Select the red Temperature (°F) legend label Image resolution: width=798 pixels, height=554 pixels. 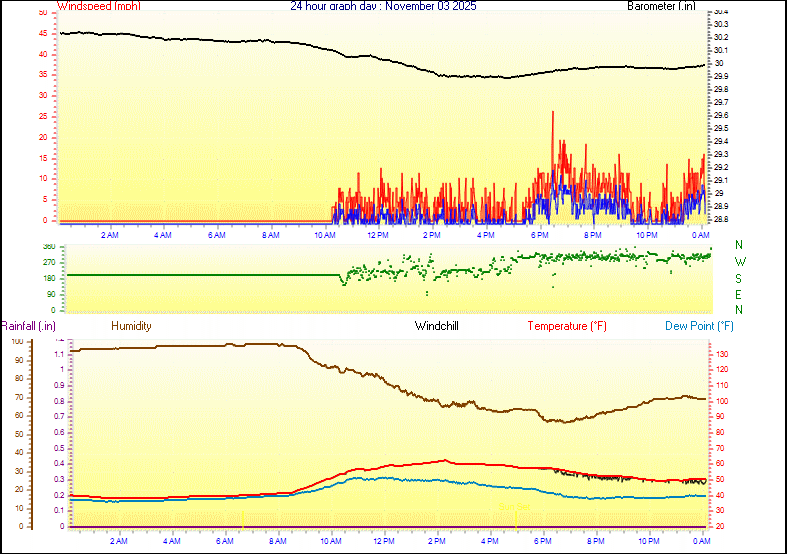[567, 326]
